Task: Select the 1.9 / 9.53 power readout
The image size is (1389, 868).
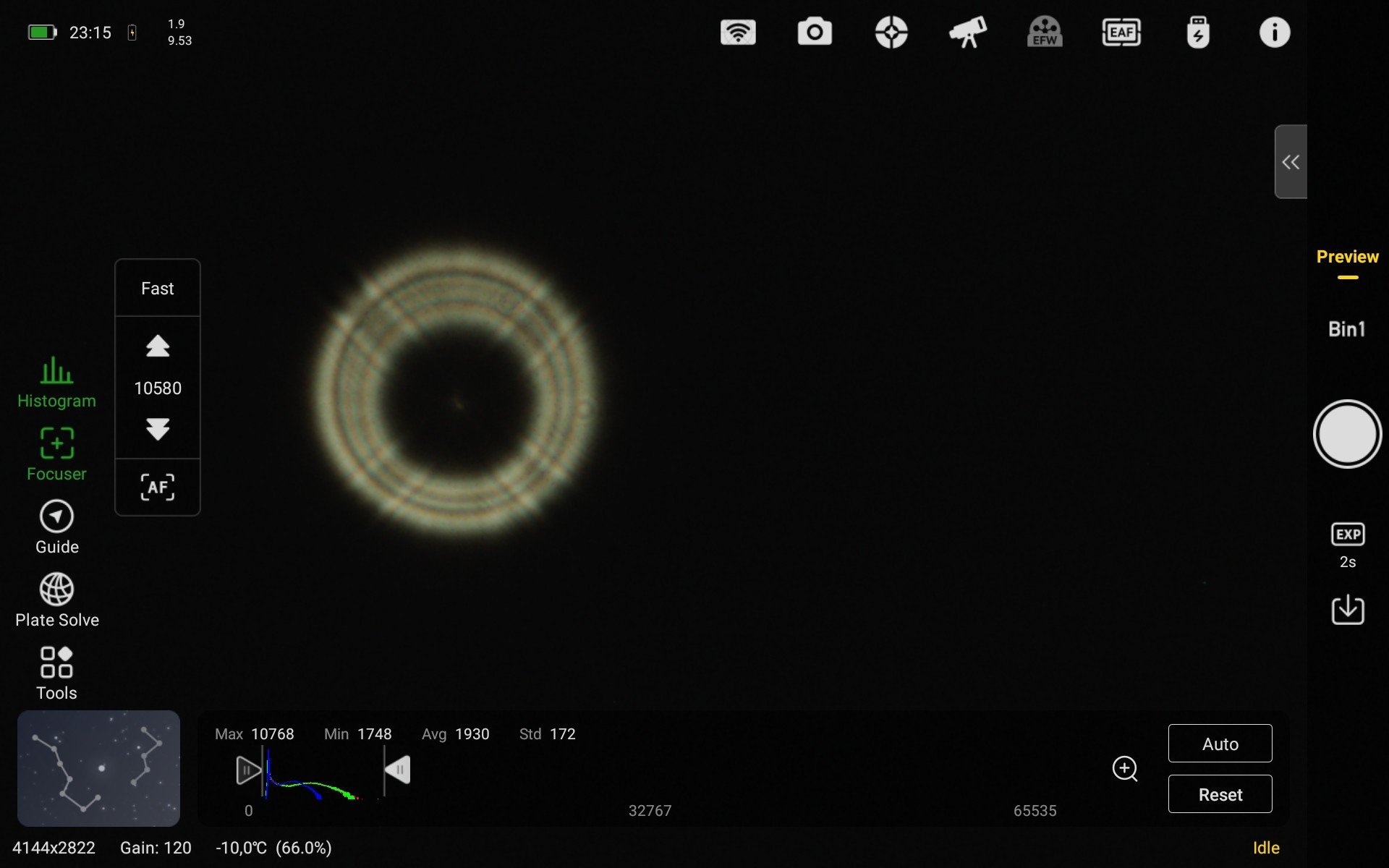Action: coord(179,33)
